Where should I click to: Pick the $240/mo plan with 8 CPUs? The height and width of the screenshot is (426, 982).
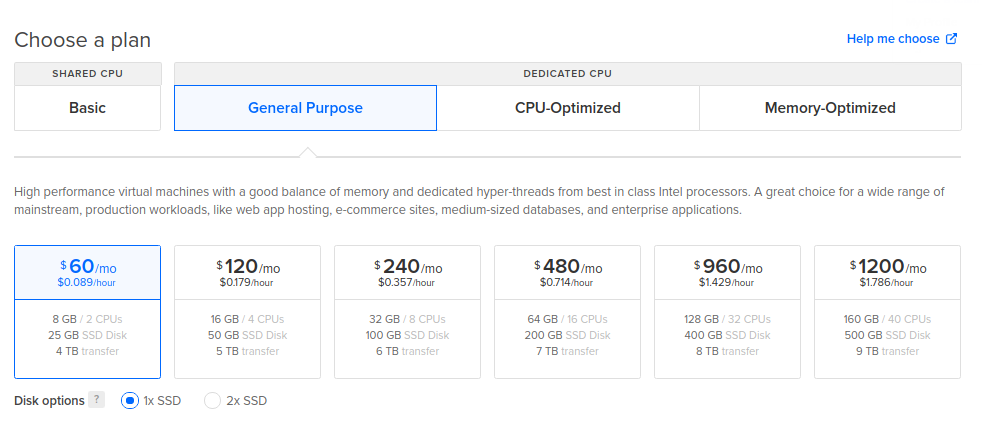click(x=407, y=312)
